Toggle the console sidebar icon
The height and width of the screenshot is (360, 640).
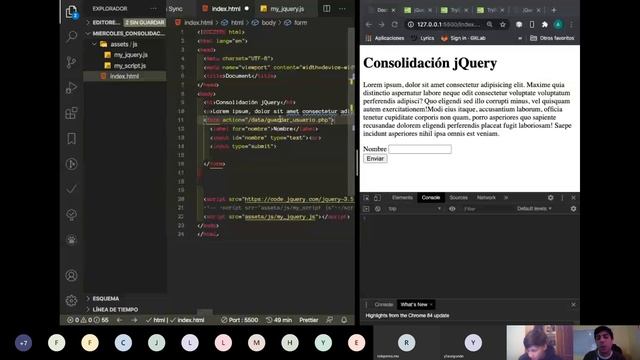366,209
